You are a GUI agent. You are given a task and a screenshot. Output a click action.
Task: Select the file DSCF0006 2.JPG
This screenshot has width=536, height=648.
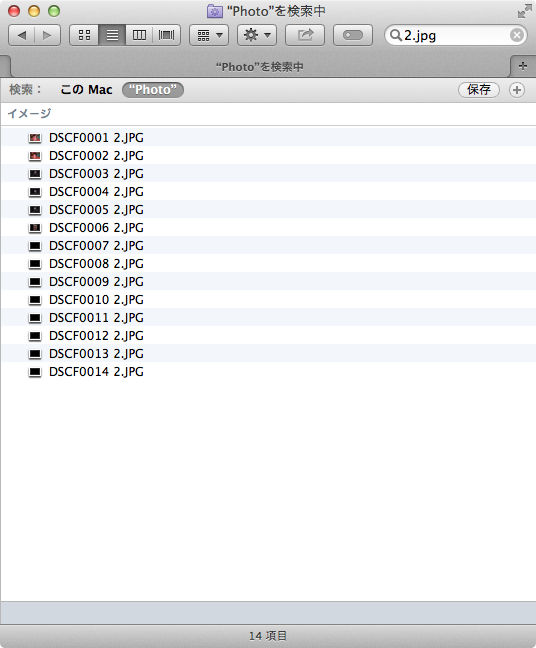(x=268, y=227)
